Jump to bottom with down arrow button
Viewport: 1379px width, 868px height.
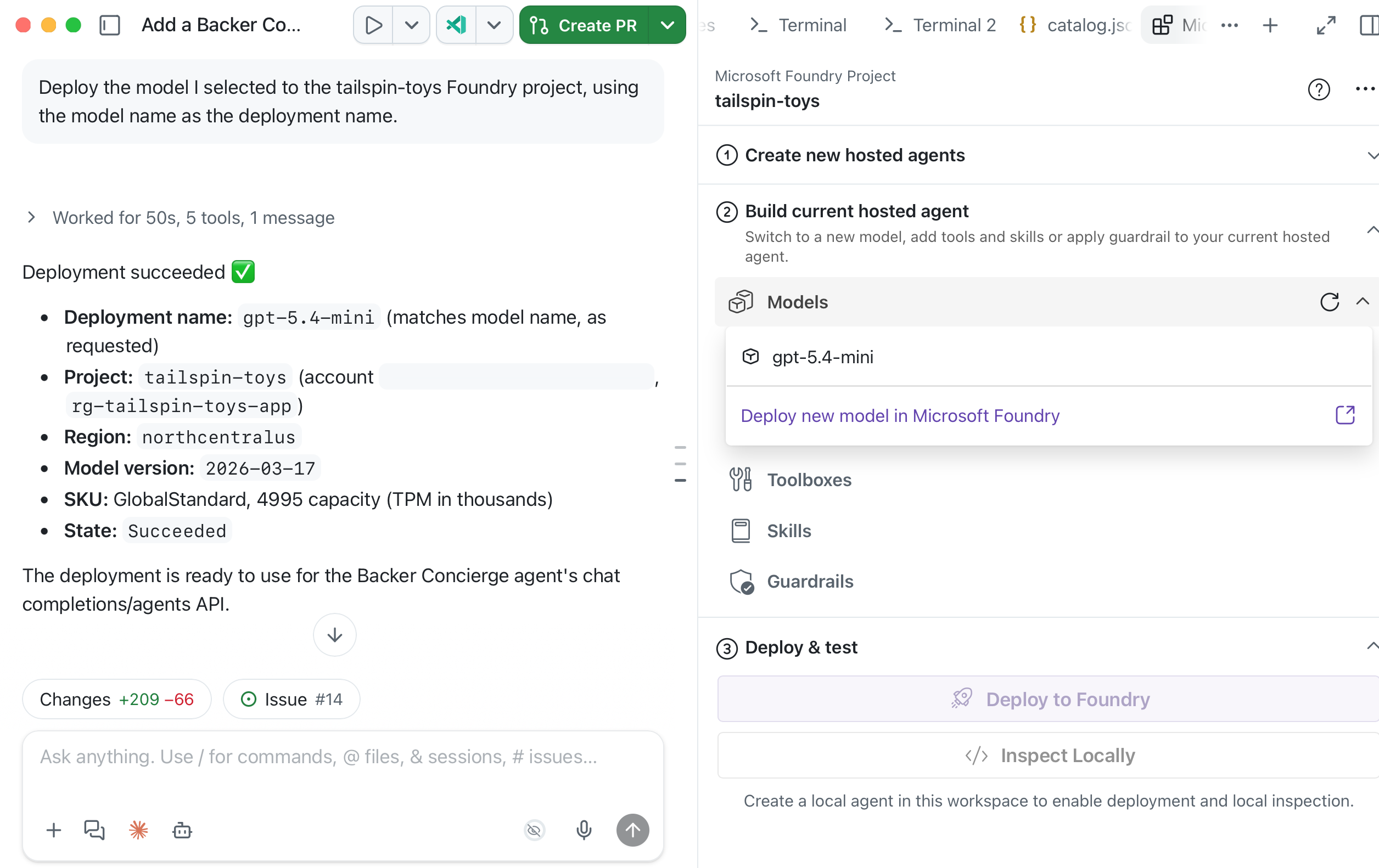click(334, 635)
